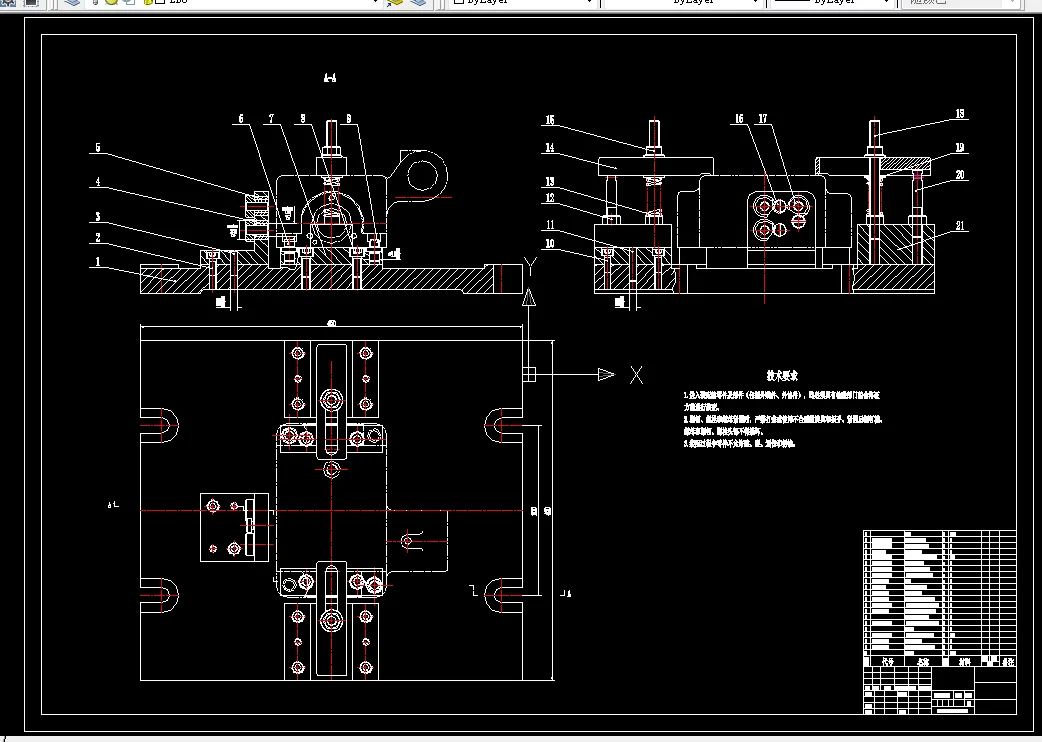Select the A-A section view label
This screenshot has width=1042, height=742.
(330, 78)
